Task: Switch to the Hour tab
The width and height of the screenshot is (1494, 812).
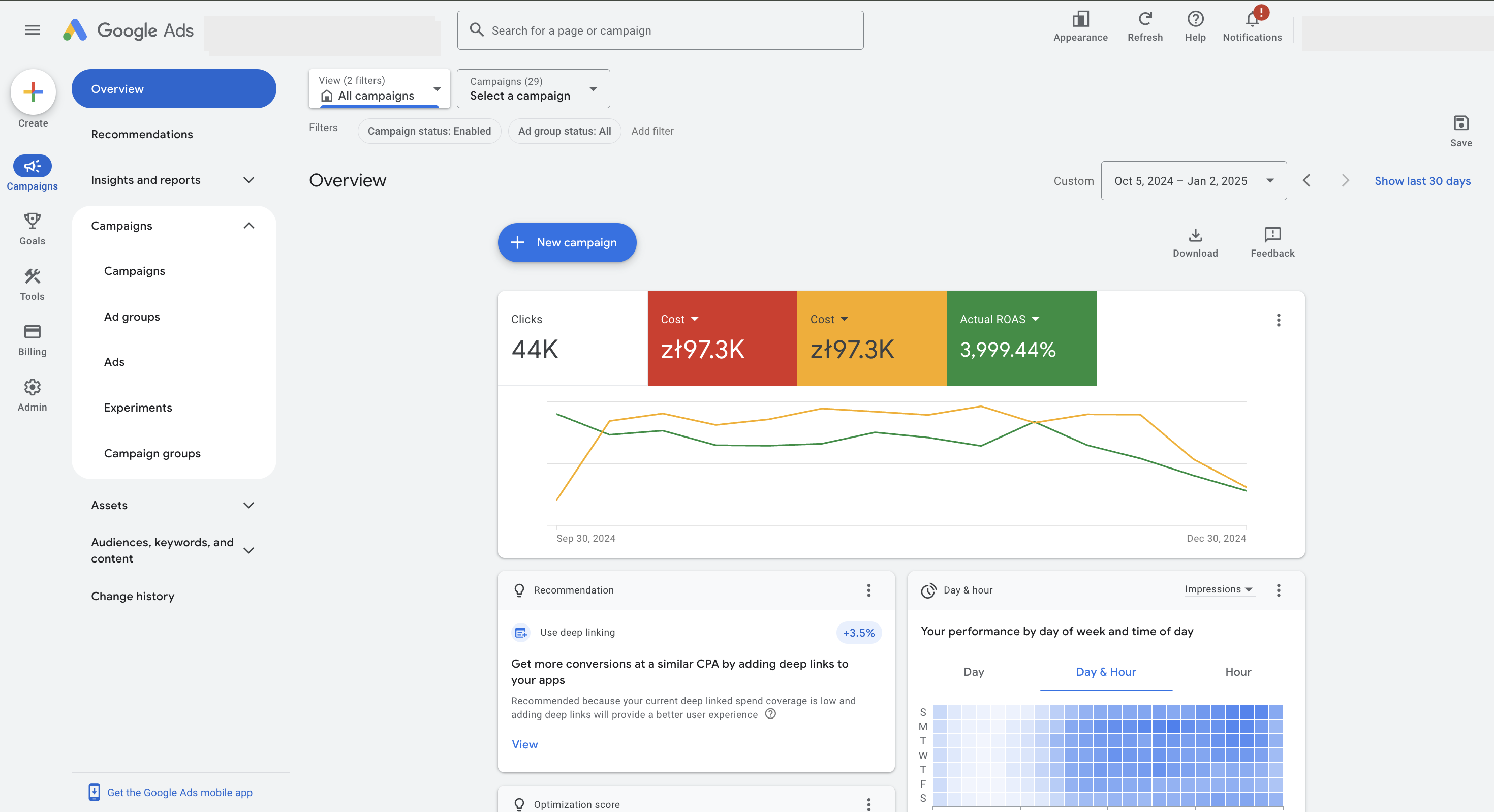Action: 1238,672
